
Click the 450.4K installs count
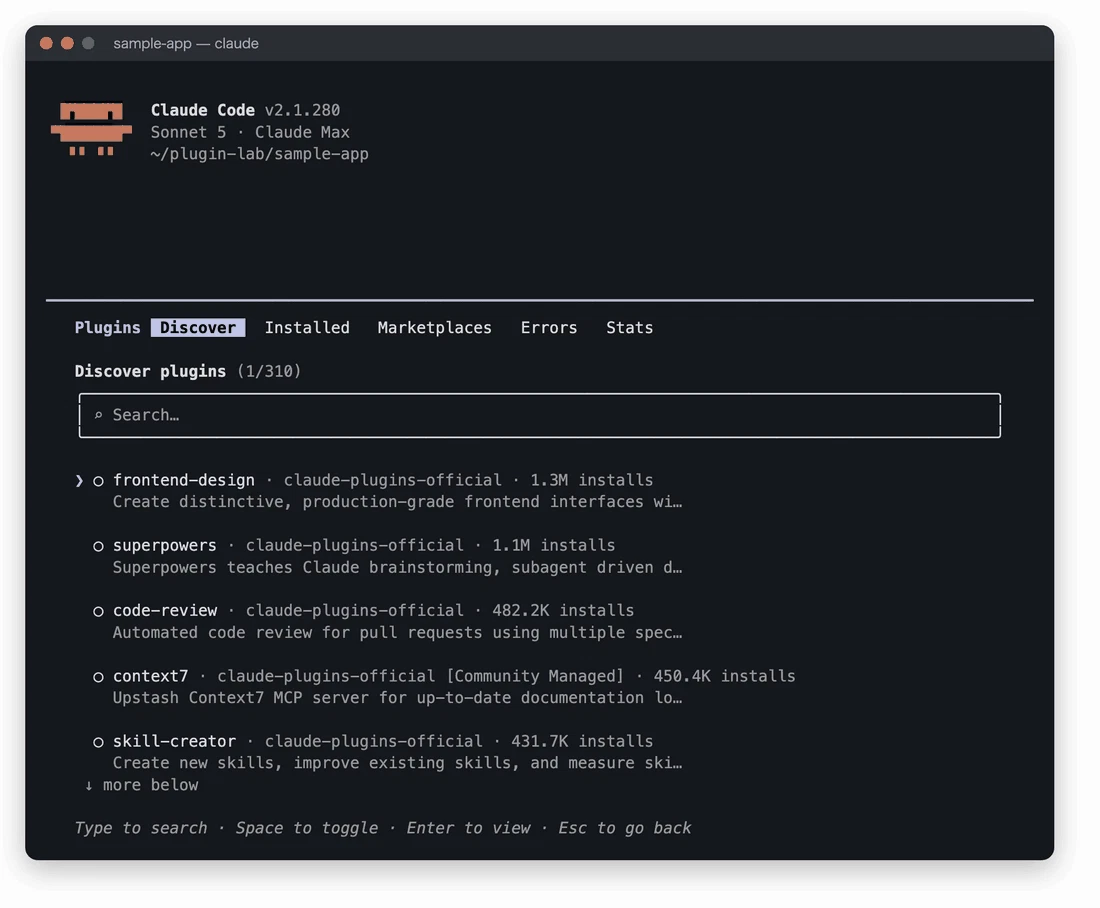(x=724, y=676)
